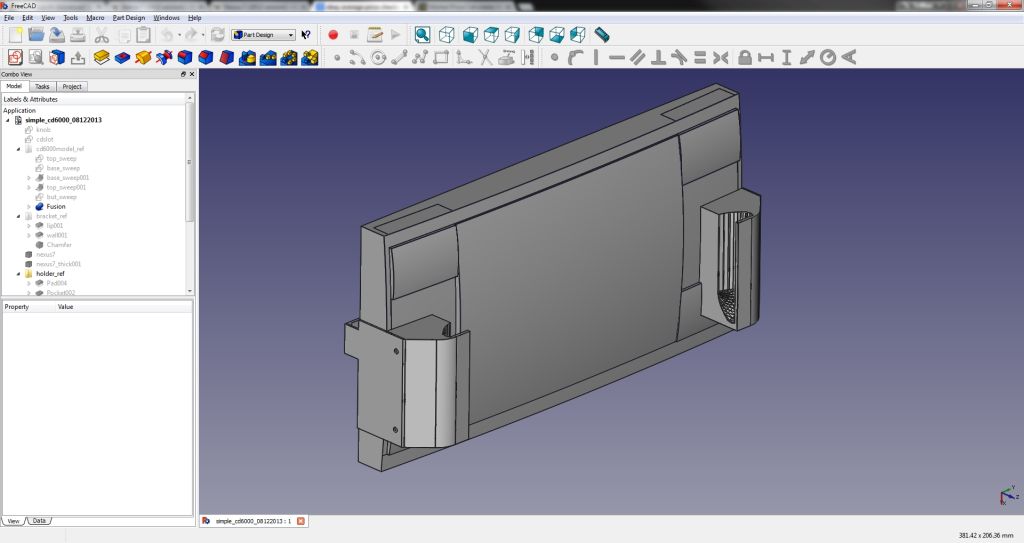1024x543 pixels.
Task: Open the Part Design workbench dropdown
Action: [264, 35]
